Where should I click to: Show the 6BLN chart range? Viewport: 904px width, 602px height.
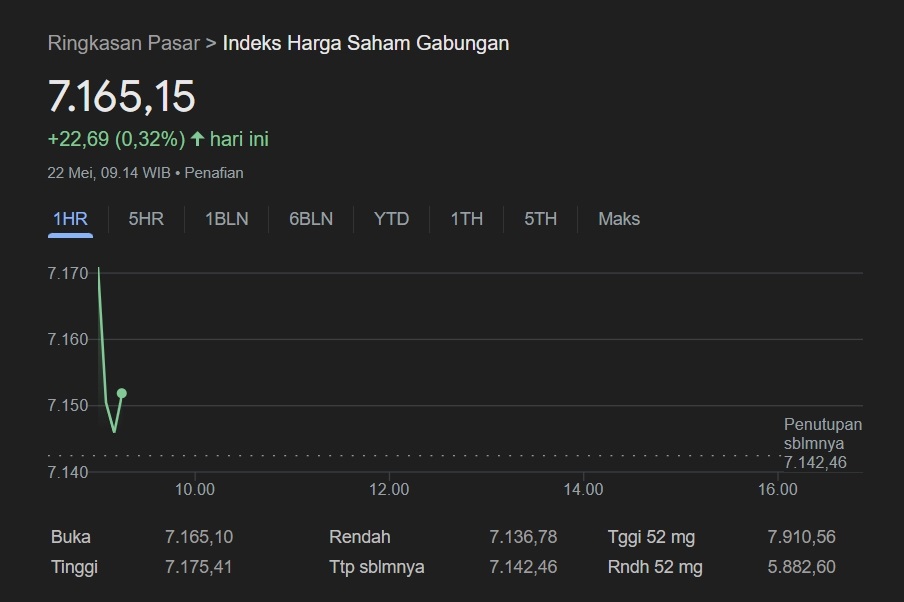coord(311,219)
